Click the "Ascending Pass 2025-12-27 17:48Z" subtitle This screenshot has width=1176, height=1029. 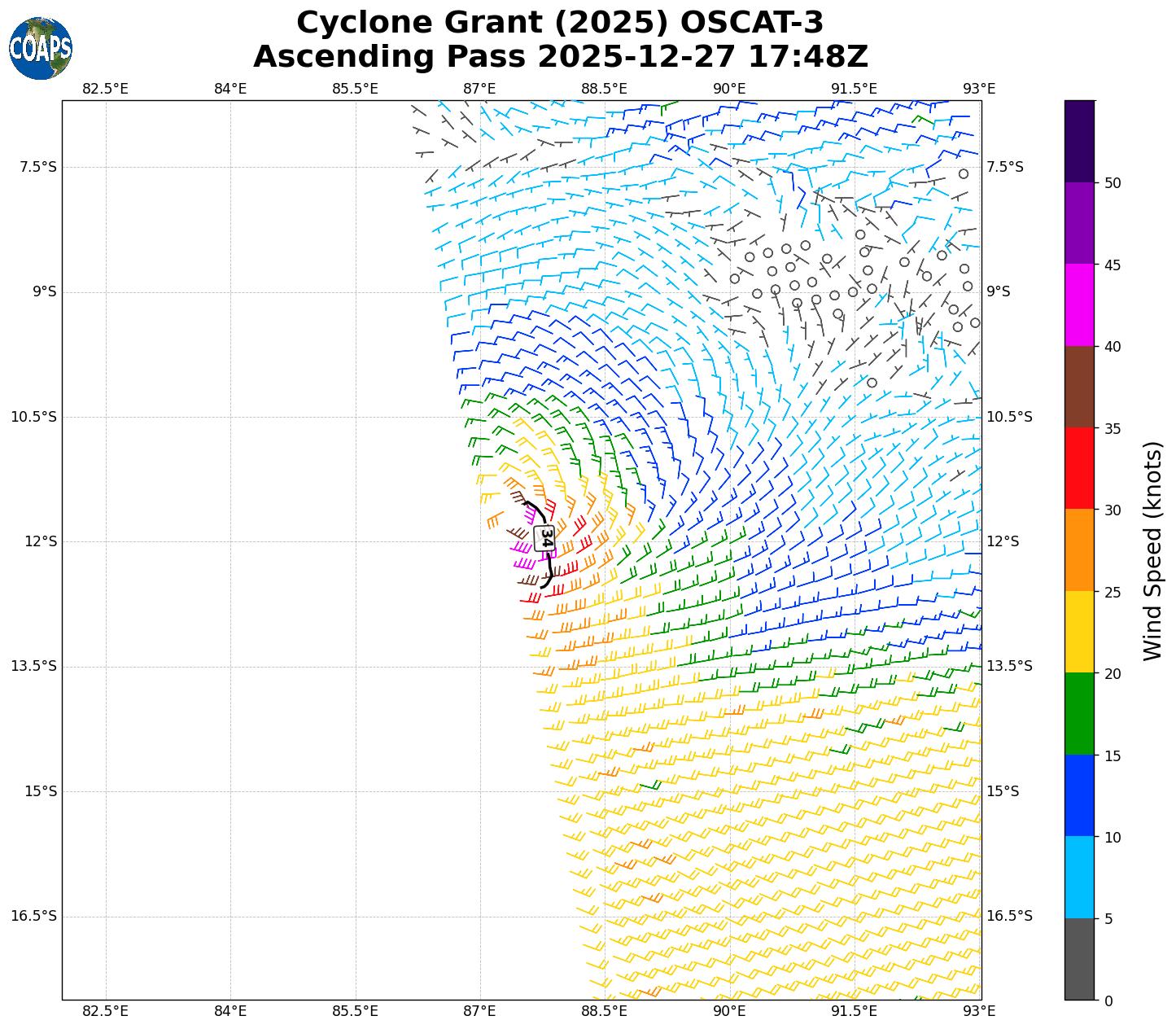560,57
